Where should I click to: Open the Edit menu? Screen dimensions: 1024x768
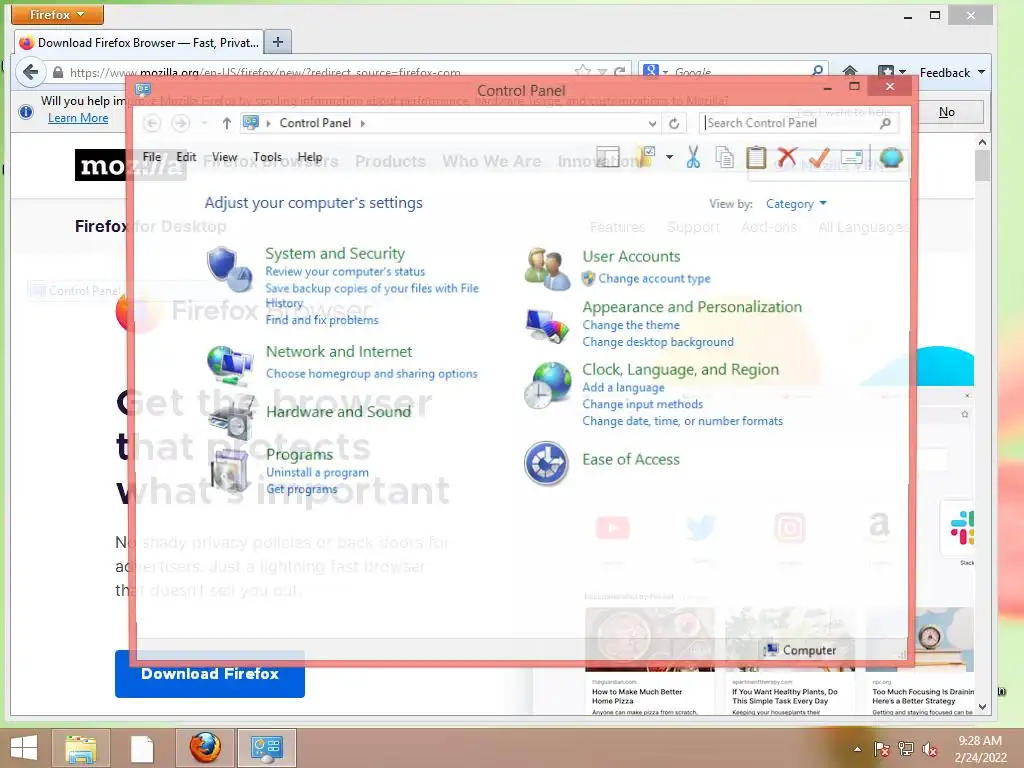click(186, 157)
